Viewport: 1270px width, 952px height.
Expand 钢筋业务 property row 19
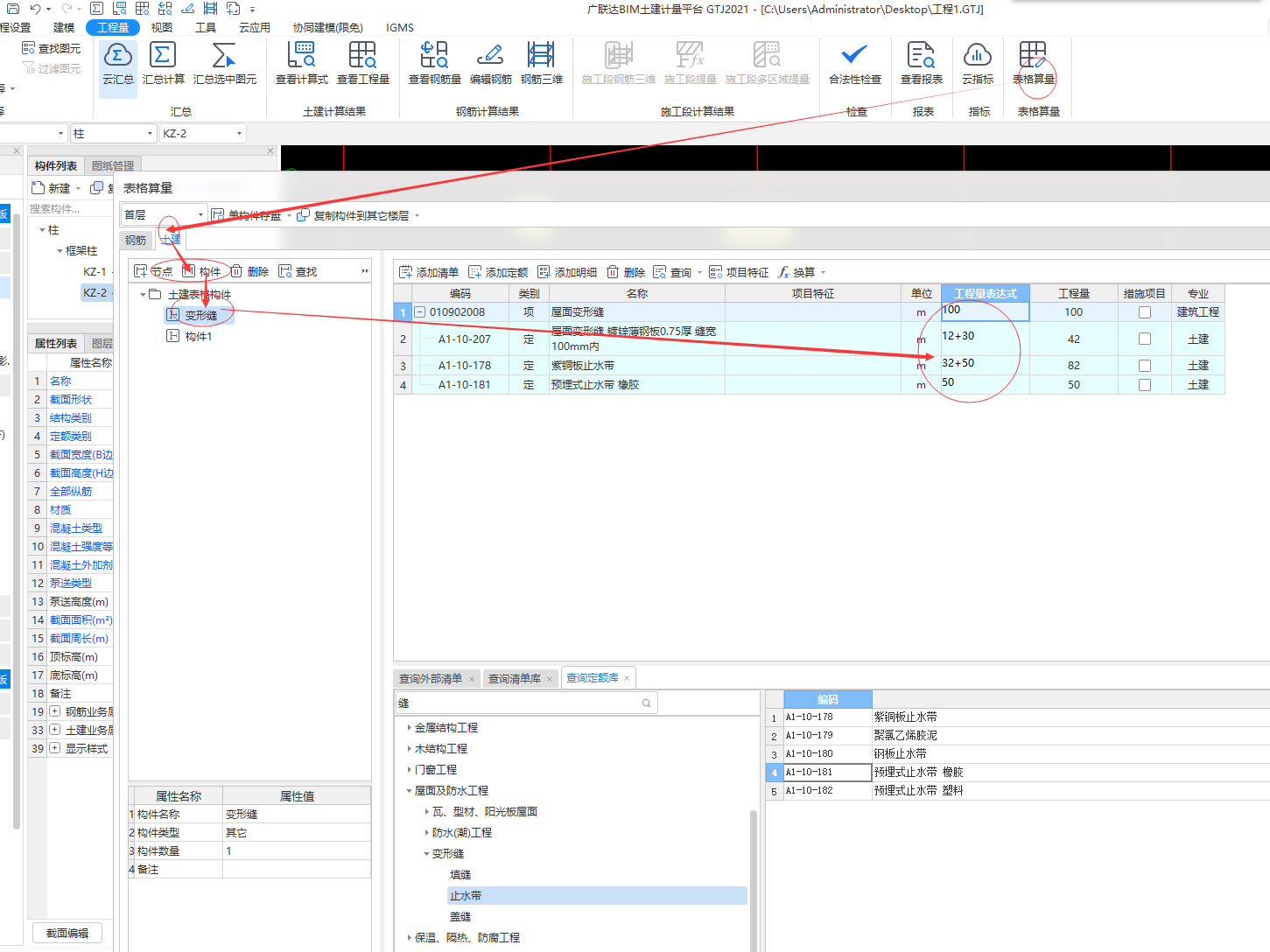point(55,711)
